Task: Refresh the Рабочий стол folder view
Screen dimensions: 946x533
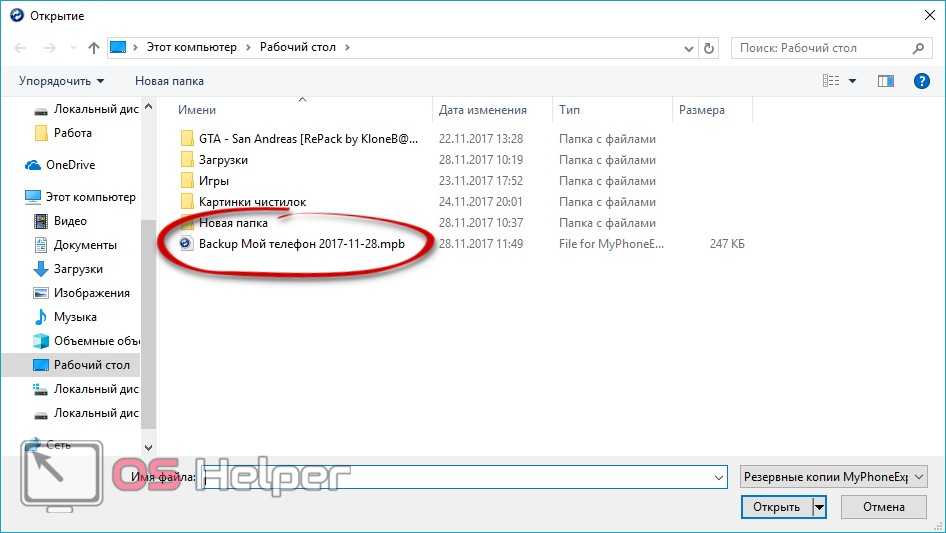Action: [709, 48]
